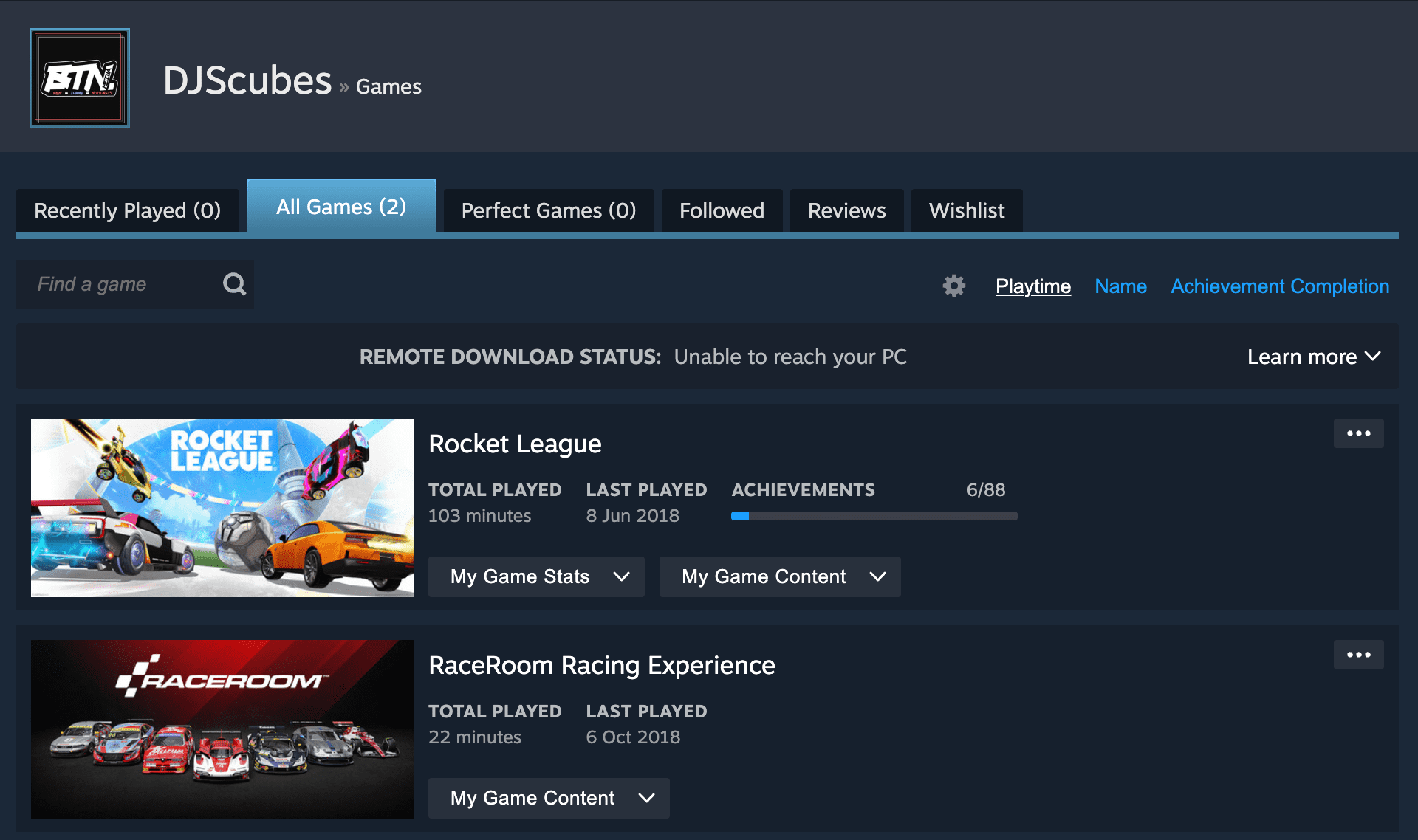The image size is (1418, 840).
Task: Select the Perfect Games tab
Action: (x=548, y=210)
